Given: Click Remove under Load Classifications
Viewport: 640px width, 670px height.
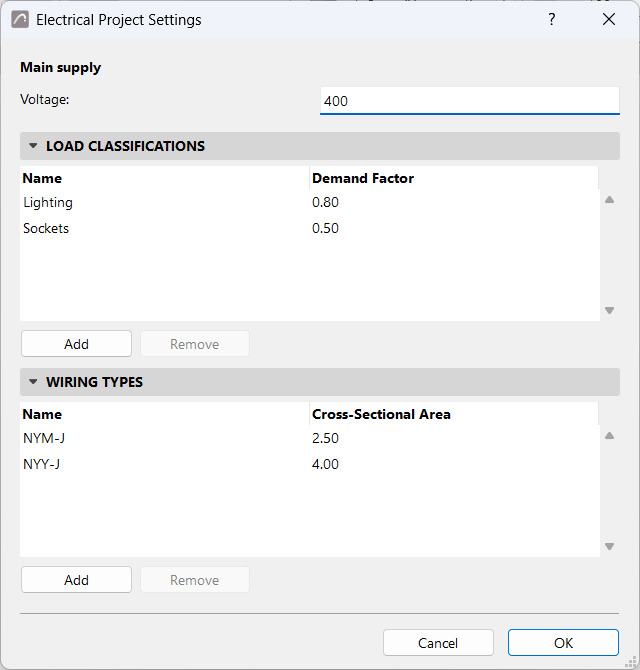Looking at the screenshot, I should pos(195,344).
